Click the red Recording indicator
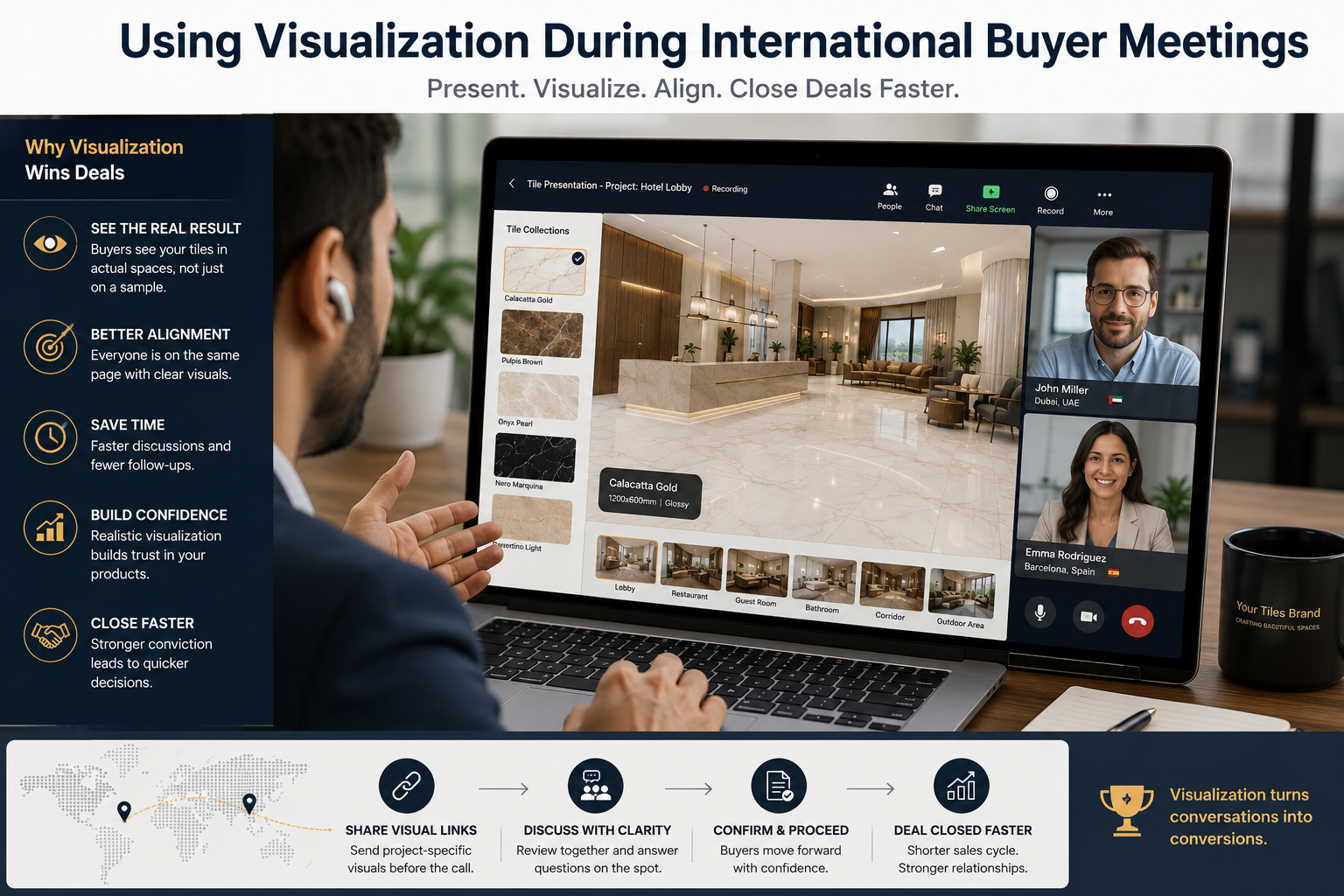Screen dimensions: 1344x896 tap(725, 188)
